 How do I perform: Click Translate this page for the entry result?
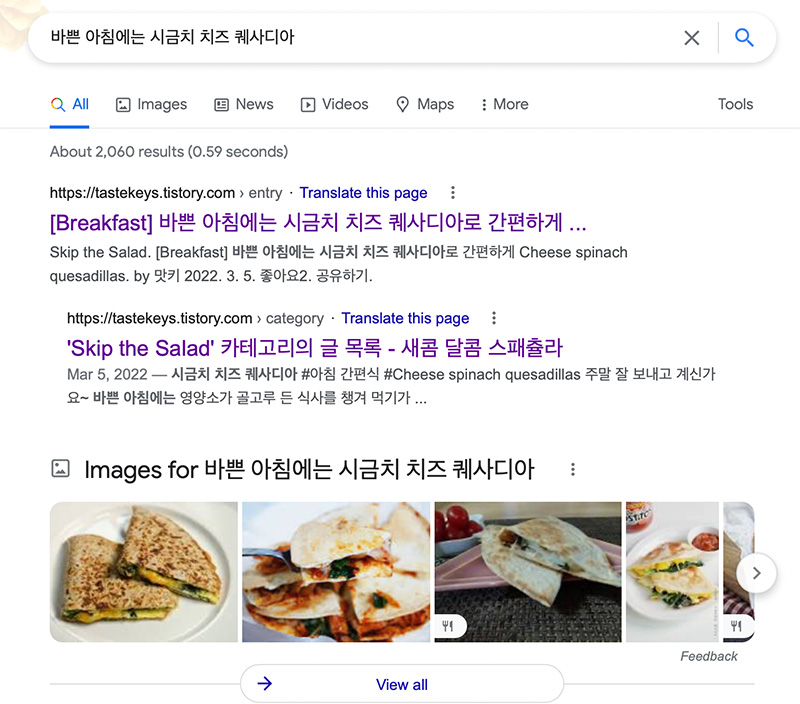363,193
